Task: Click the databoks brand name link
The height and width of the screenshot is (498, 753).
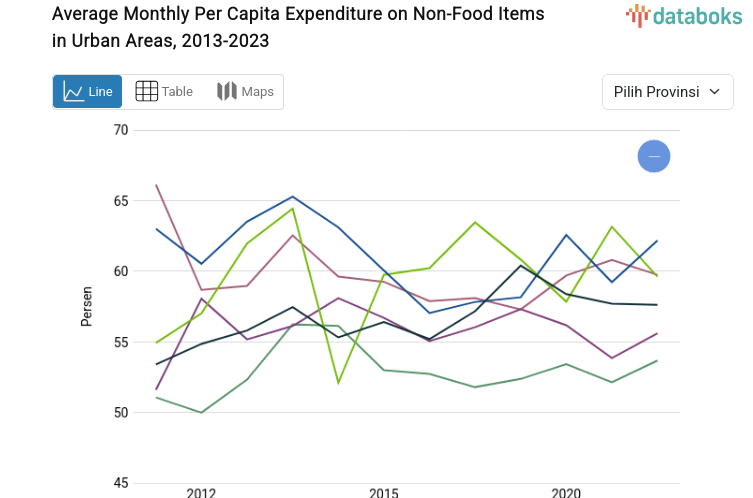Action: [698, 15]
